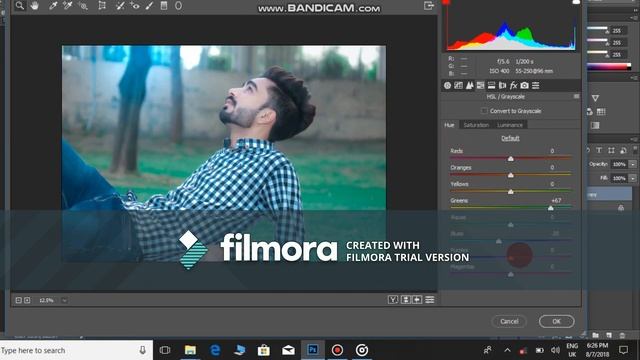
Task: Click the Reds hue slider handle
Action: [511, 159]
